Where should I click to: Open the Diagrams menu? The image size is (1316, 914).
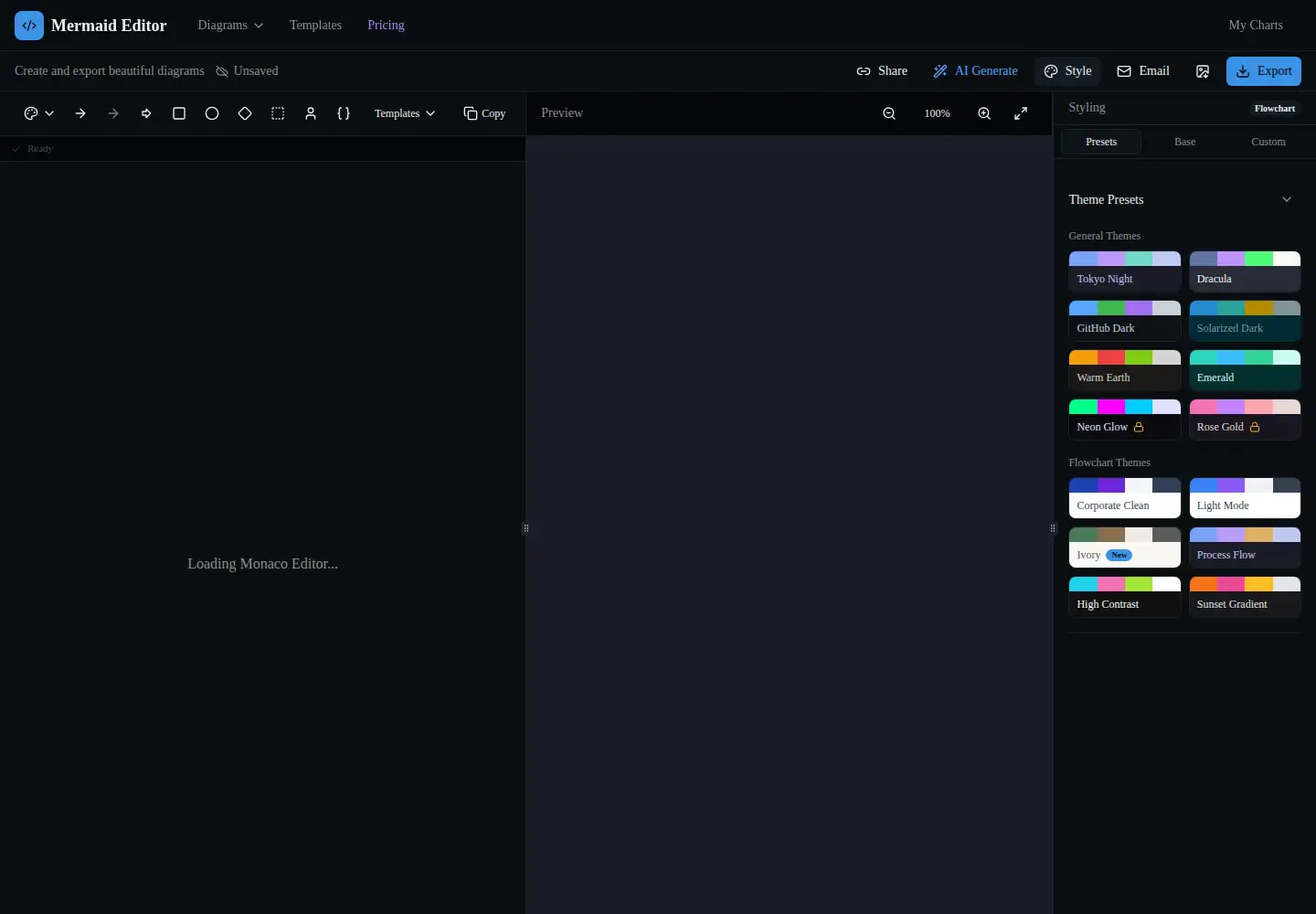pos(230,26)
